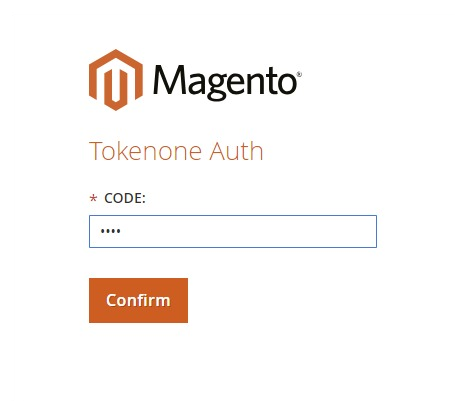Click the letter o ending Magento wordmark
The height and width of the screenshot is (412, 469).
287,83
